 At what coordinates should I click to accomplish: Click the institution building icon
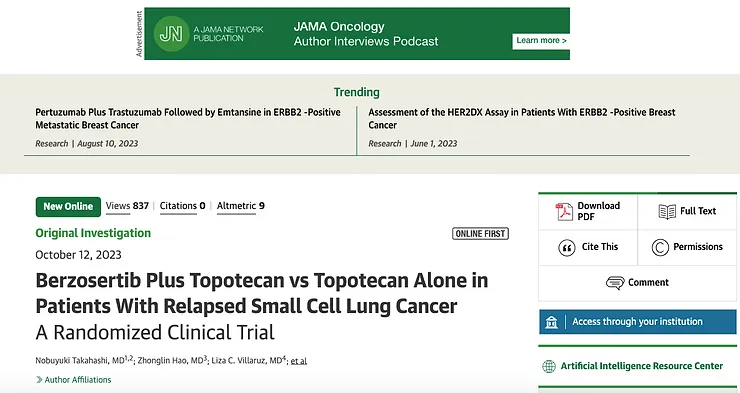pos(551,322)
